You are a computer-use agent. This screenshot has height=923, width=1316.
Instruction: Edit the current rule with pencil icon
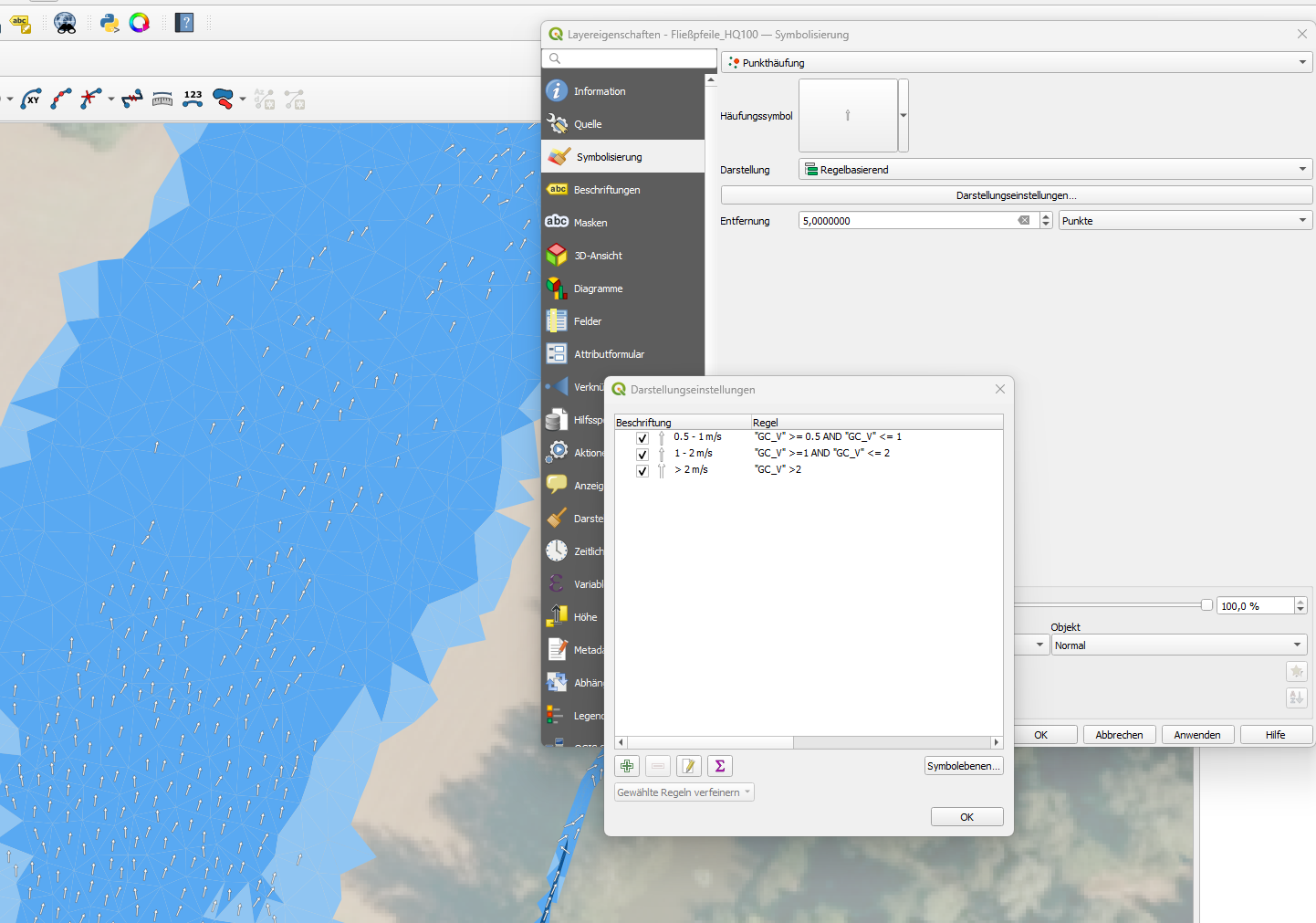coord(689,766)
